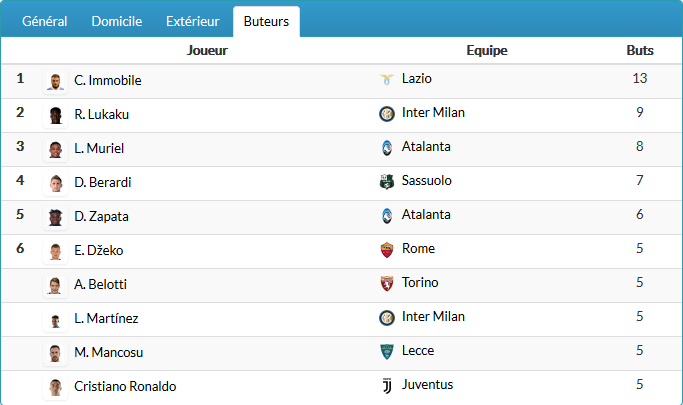Switch to the Général tab
The image size is (683, 405).
tap(45, 21)
